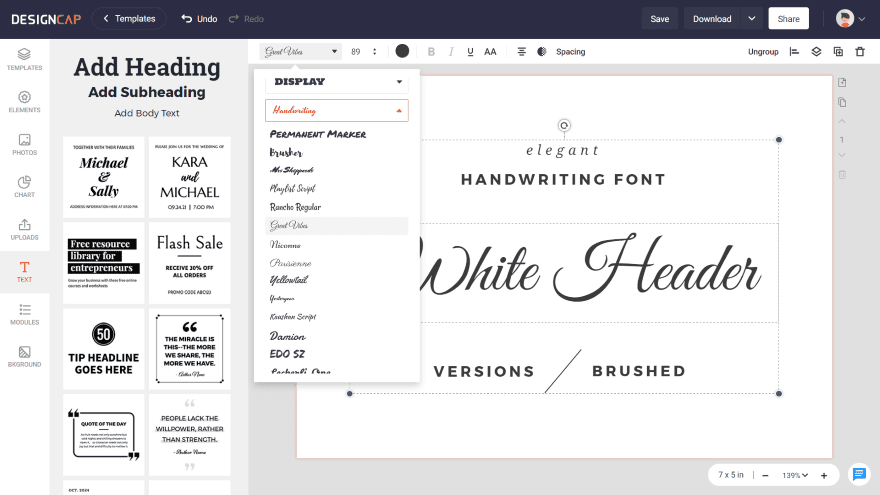880x495 pixels.
Task: Open the Elements panel in sidebar
Action: [24, 101]
